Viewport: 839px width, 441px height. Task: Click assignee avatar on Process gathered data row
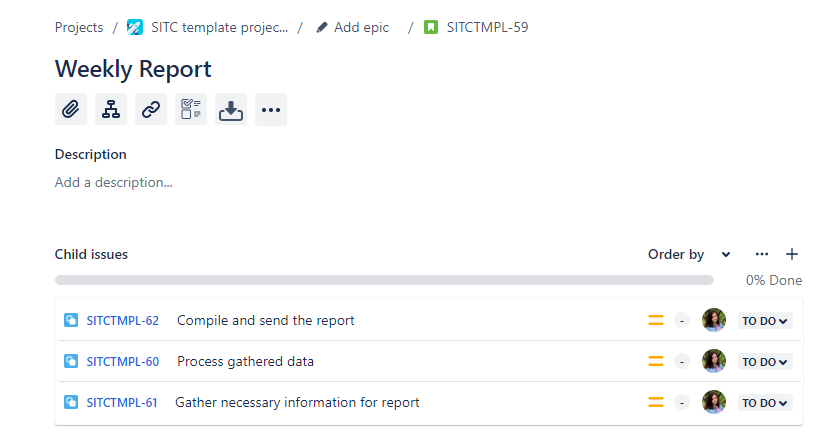[x=714, y=361]
